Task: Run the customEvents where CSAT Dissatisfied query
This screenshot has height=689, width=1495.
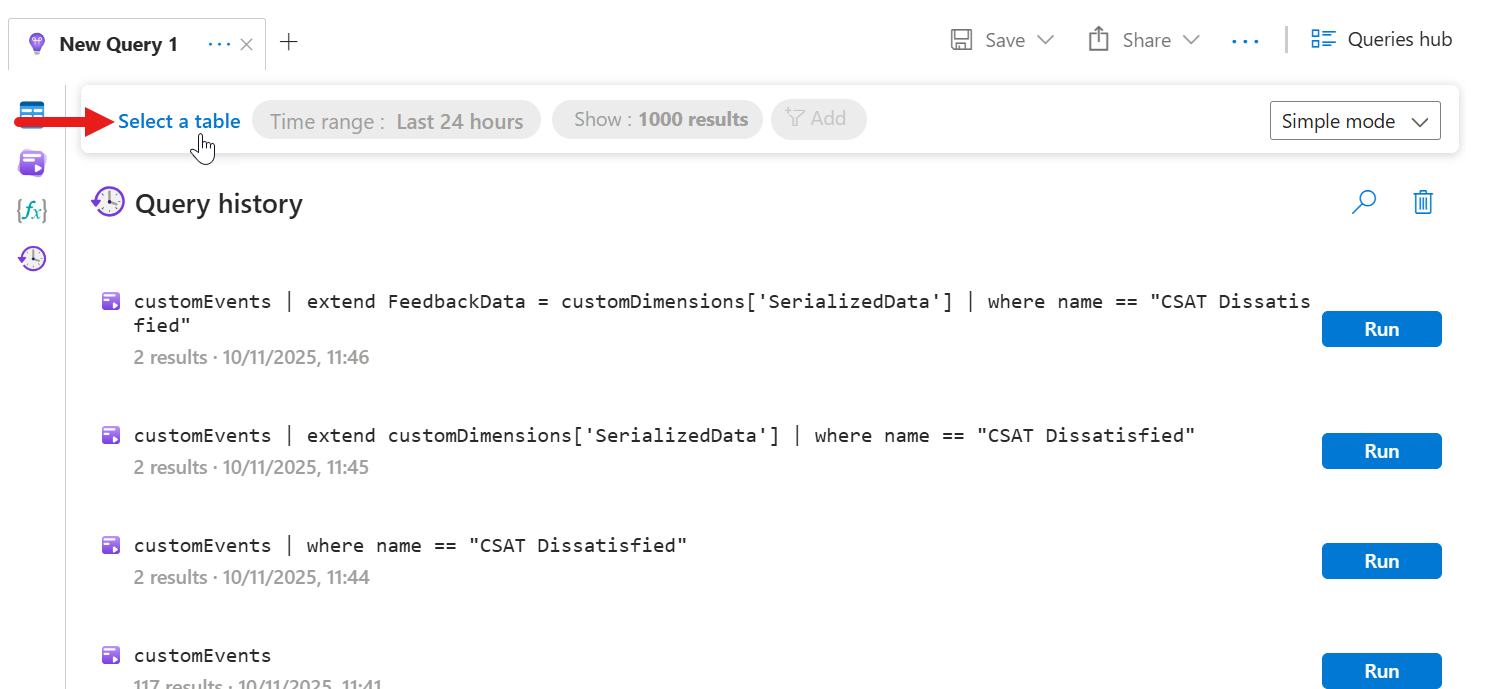Action: pyautogui.click(x=1381, y=561)
